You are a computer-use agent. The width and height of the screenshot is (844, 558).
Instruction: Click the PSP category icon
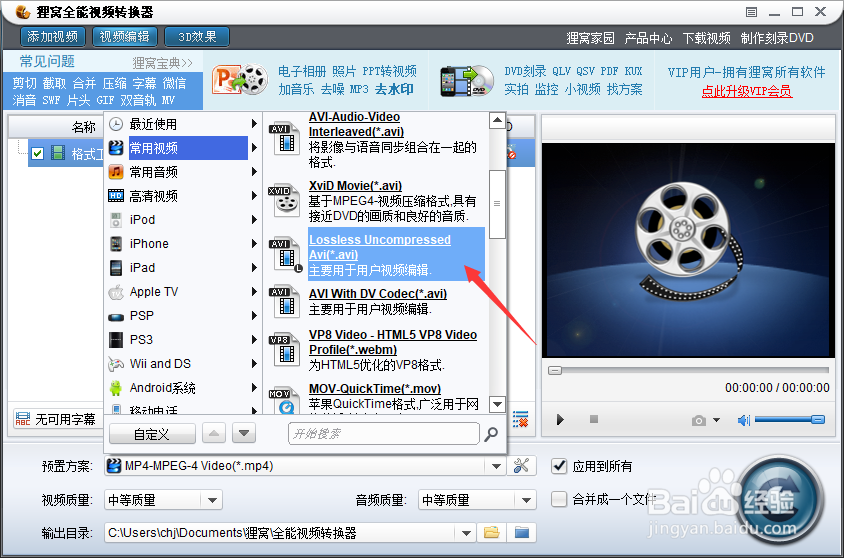116,316
